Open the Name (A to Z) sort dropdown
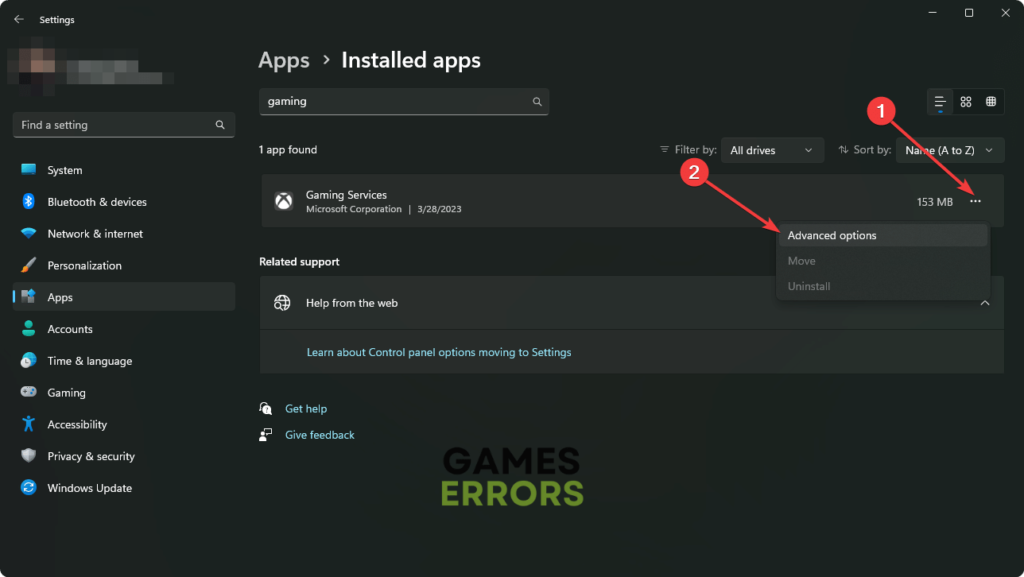The image size is (1024, 577). click(949, 149)
